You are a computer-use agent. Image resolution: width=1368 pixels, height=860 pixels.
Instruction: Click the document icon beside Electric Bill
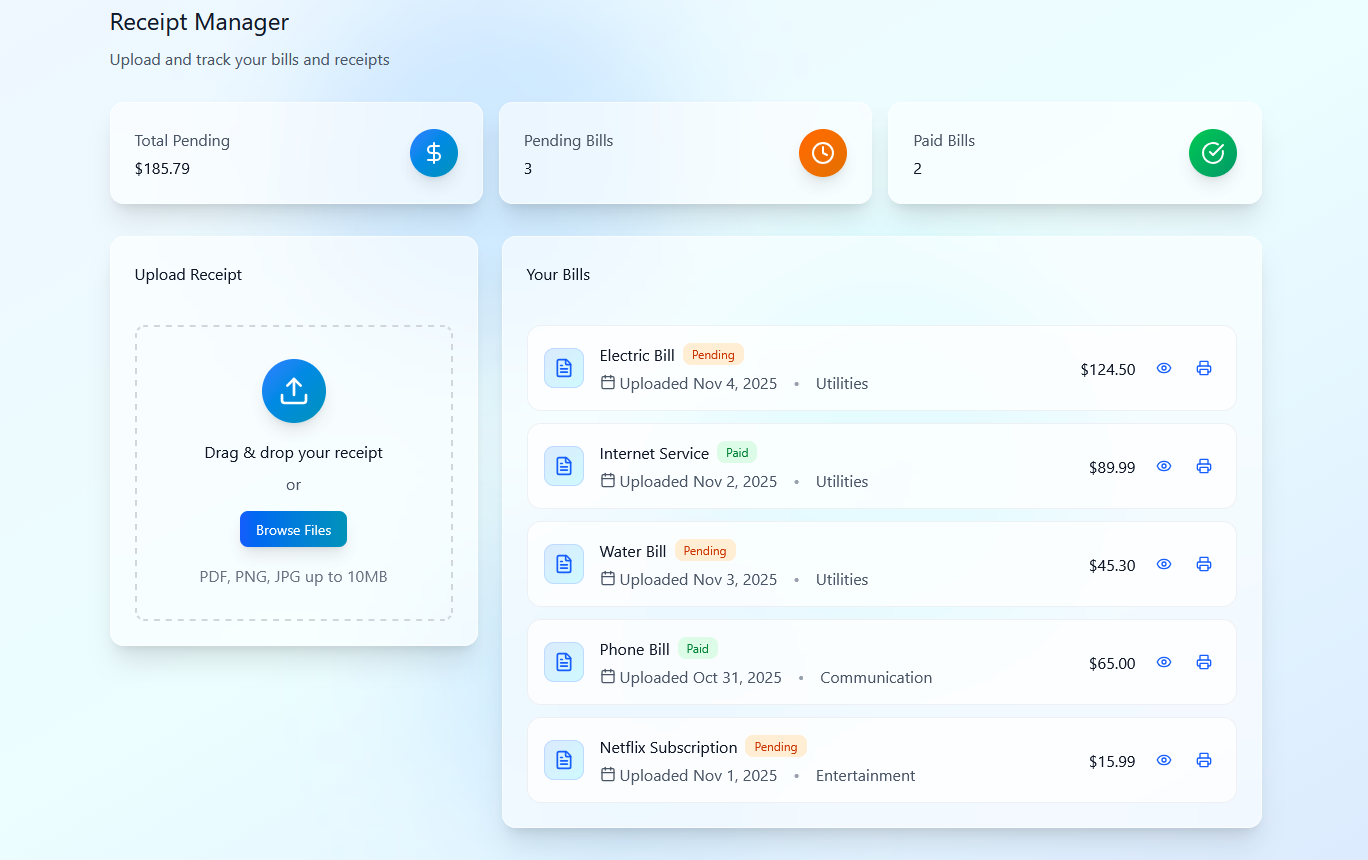[x=564, y=368]
